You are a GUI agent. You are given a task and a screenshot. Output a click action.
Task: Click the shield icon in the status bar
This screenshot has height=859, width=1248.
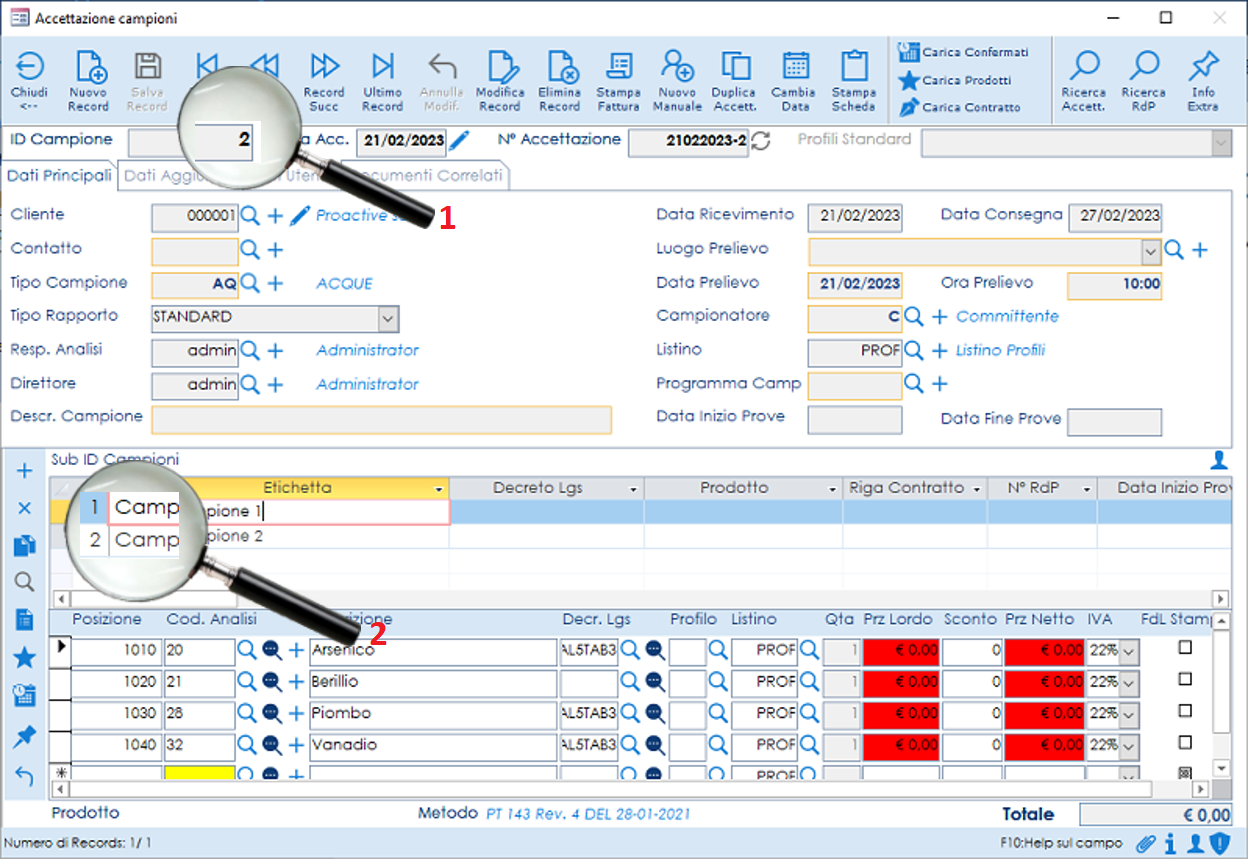tap(1219, 843)
